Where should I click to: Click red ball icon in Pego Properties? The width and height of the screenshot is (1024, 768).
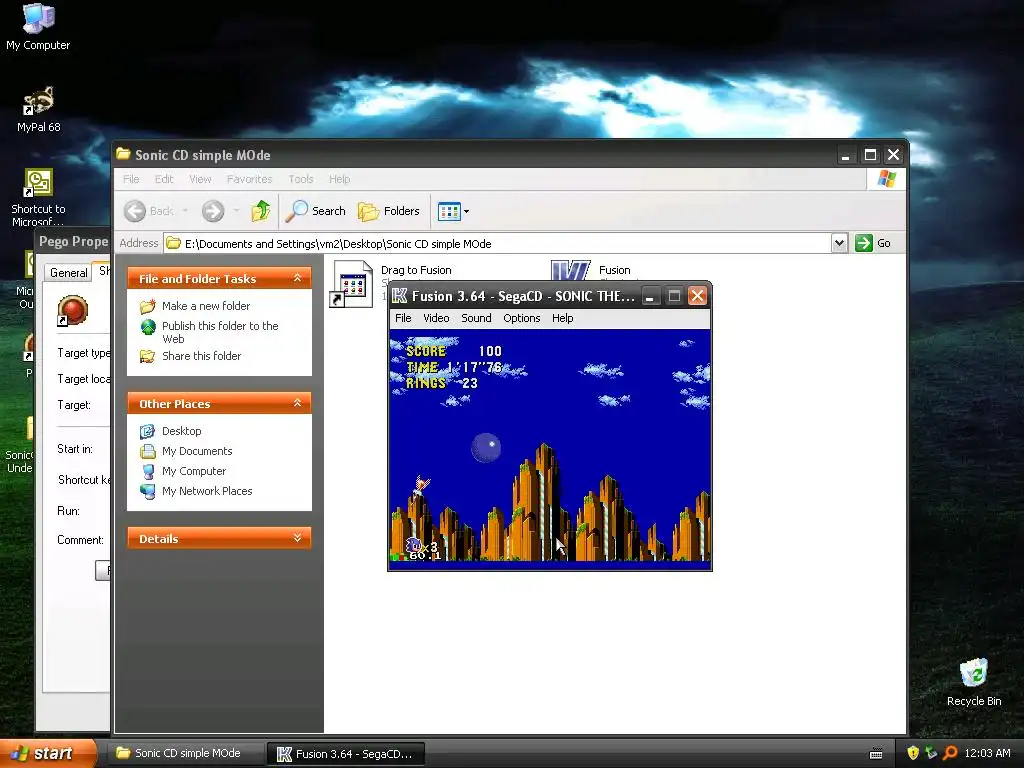pos(72,310)
